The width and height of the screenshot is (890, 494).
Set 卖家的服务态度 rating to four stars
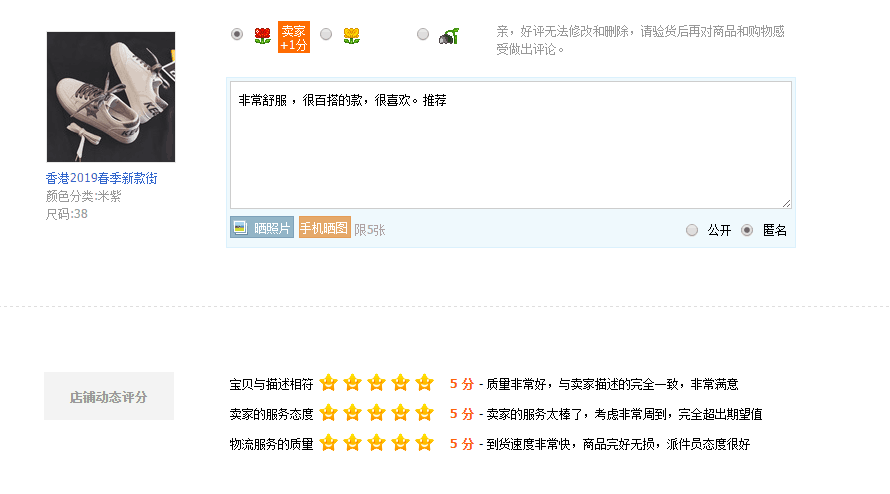pyautogui.click(x=400, y=413)
